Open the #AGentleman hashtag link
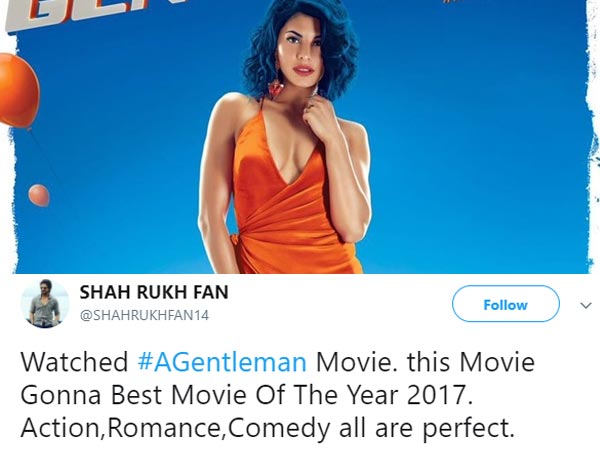 222,362
